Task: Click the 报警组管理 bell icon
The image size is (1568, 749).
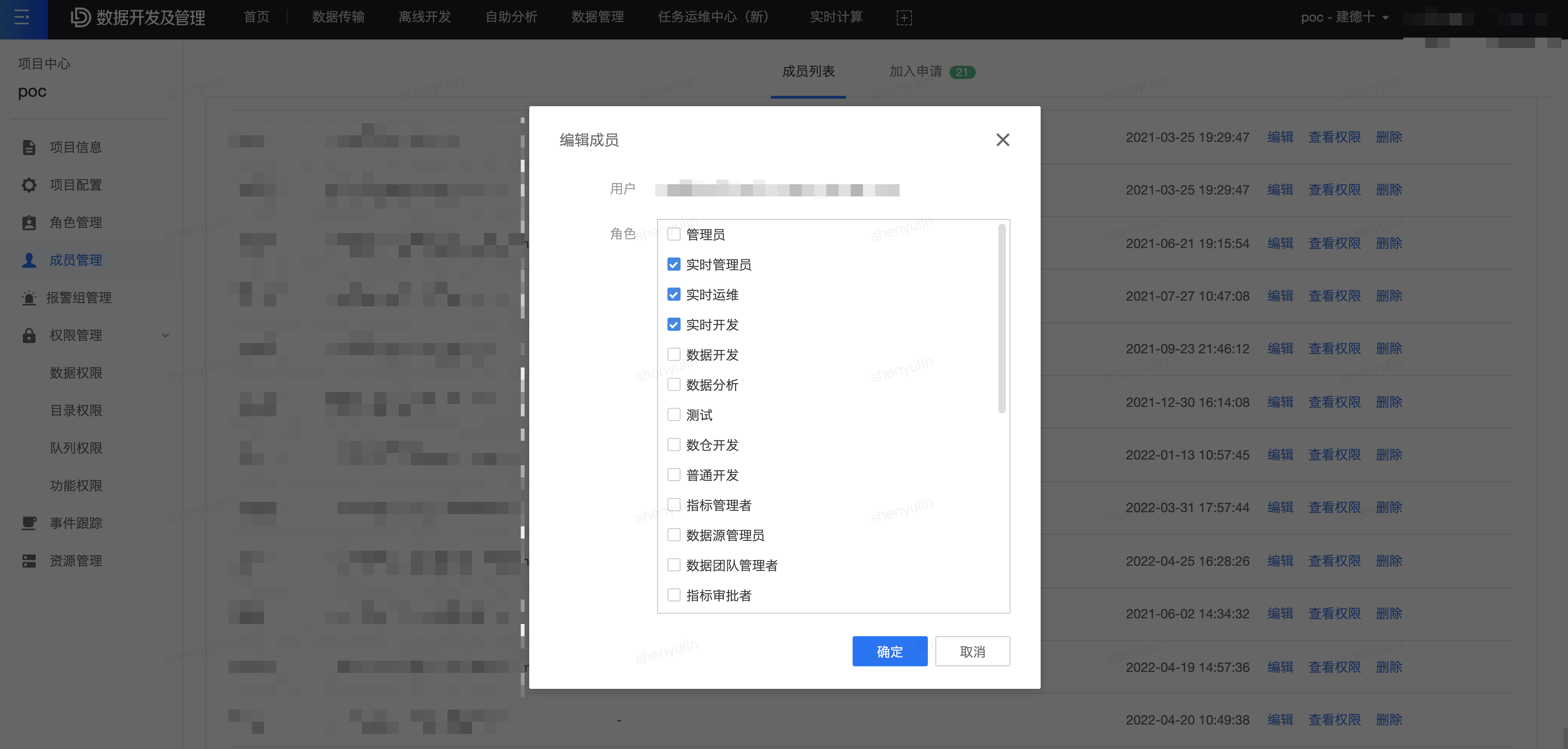Action: (29, 297)
